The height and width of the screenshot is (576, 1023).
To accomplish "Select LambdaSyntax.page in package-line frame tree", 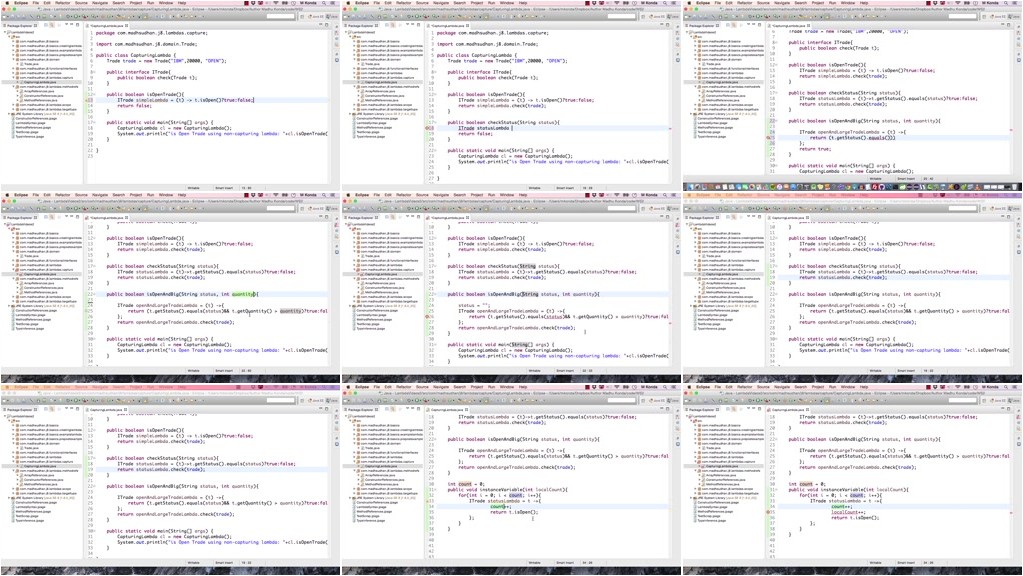I will pos(29,123).
